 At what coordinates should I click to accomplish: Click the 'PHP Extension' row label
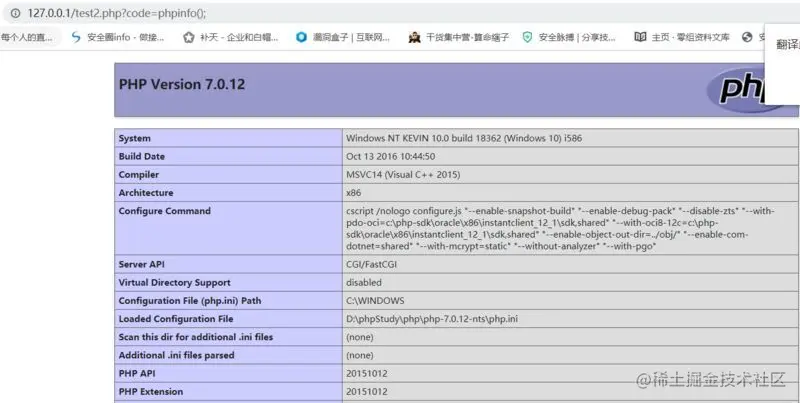pos(151,392)
